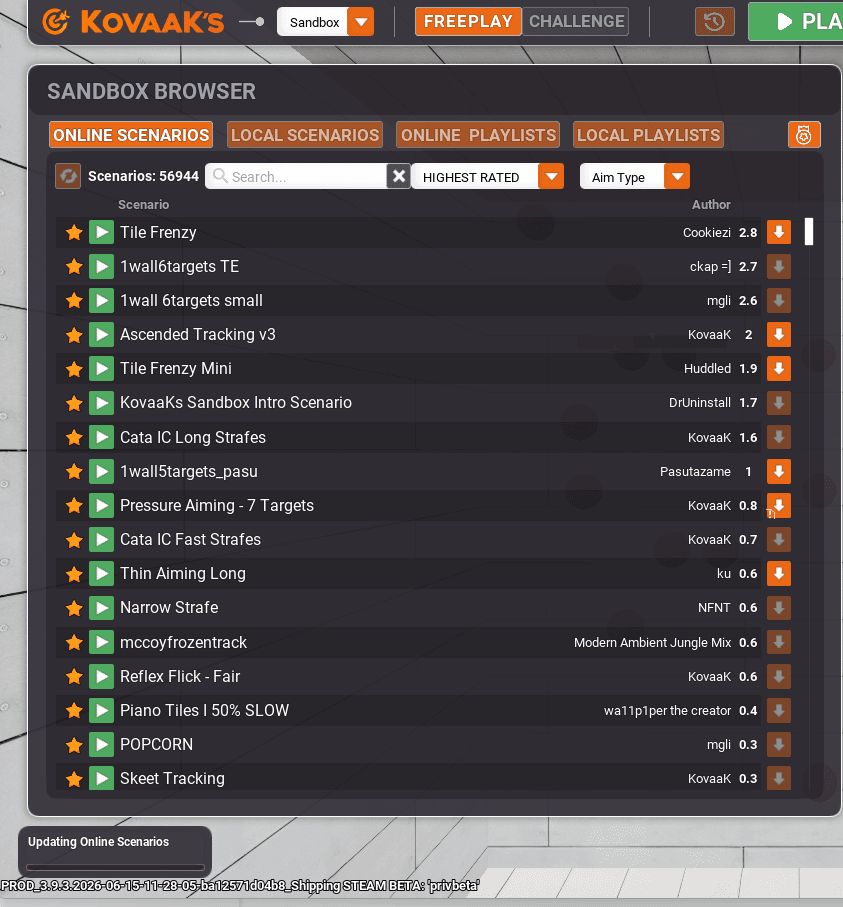Download the Pressure Aiming - 7 Targets scenario
The image size is (843, 907).
(x=779, y=506)
